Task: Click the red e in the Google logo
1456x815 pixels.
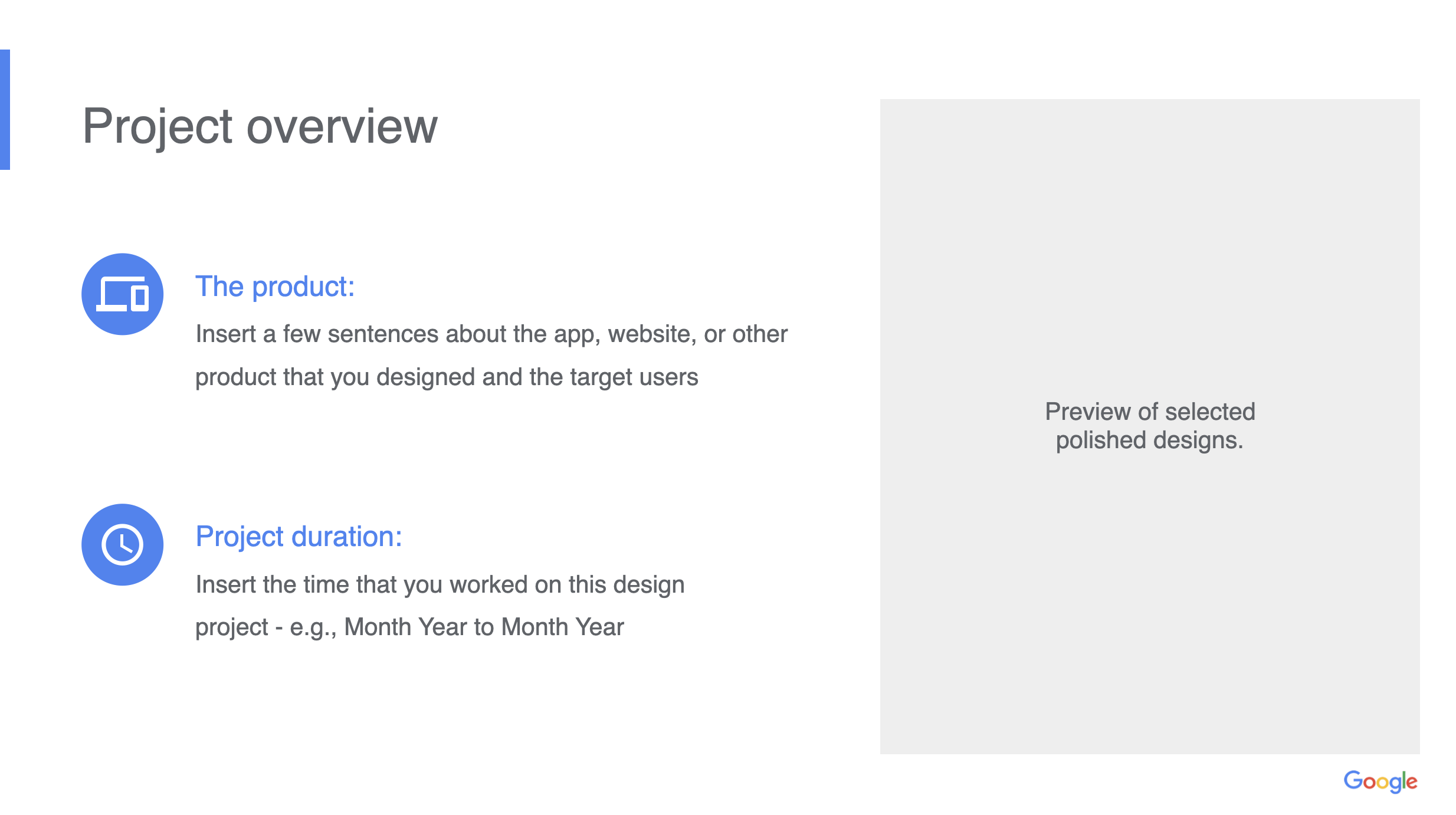Action: coord(1412,783)
